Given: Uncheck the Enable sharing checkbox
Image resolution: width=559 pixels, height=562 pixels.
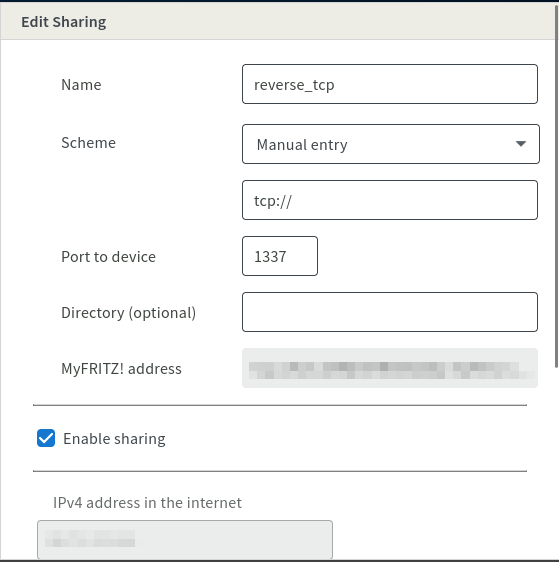Looking at the screenshot, I should coord(46,438).
